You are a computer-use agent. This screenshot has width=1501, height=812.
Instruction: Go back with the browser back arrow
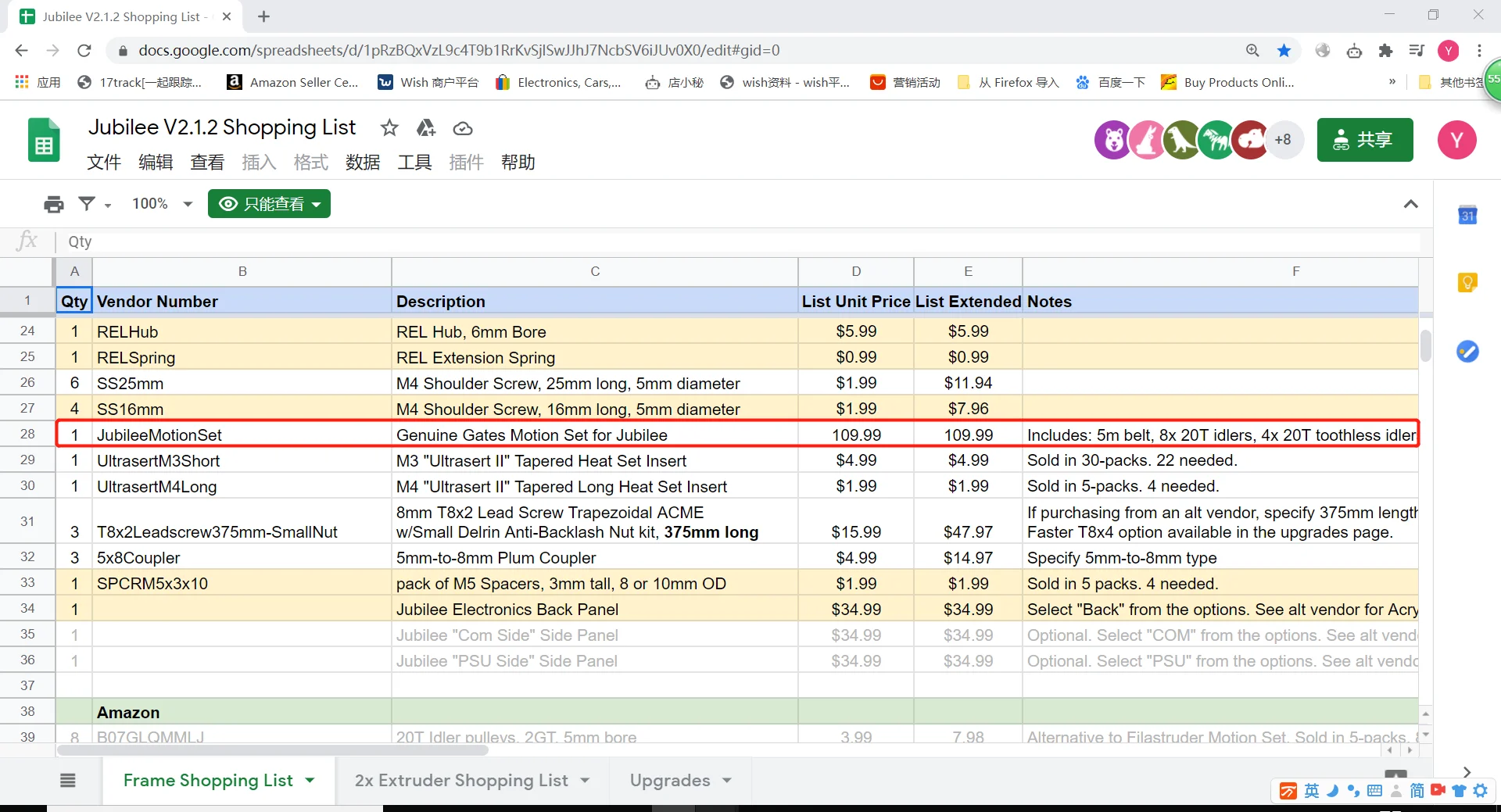tap(21, 51)
